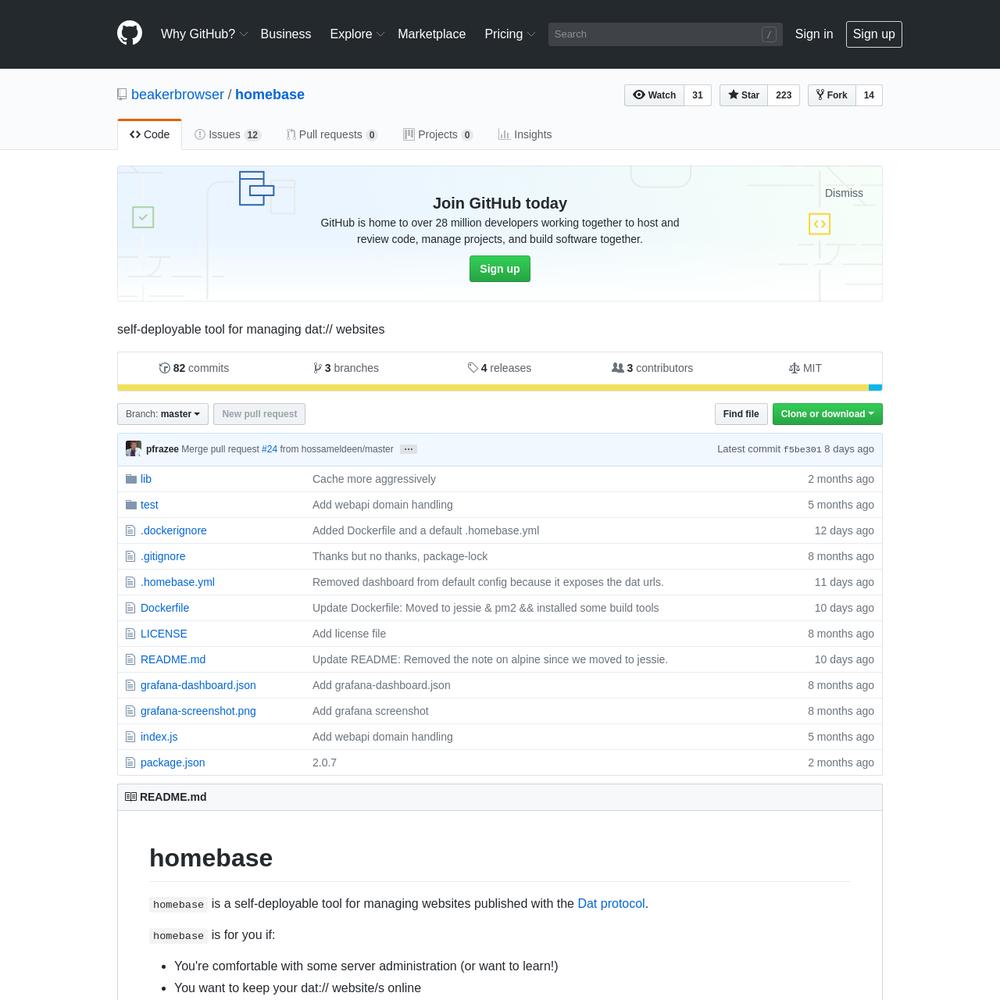The height and width of the screenshot is (1000, 1000).
Task: Open the Branch: master selector
Action: click(163, 414)
